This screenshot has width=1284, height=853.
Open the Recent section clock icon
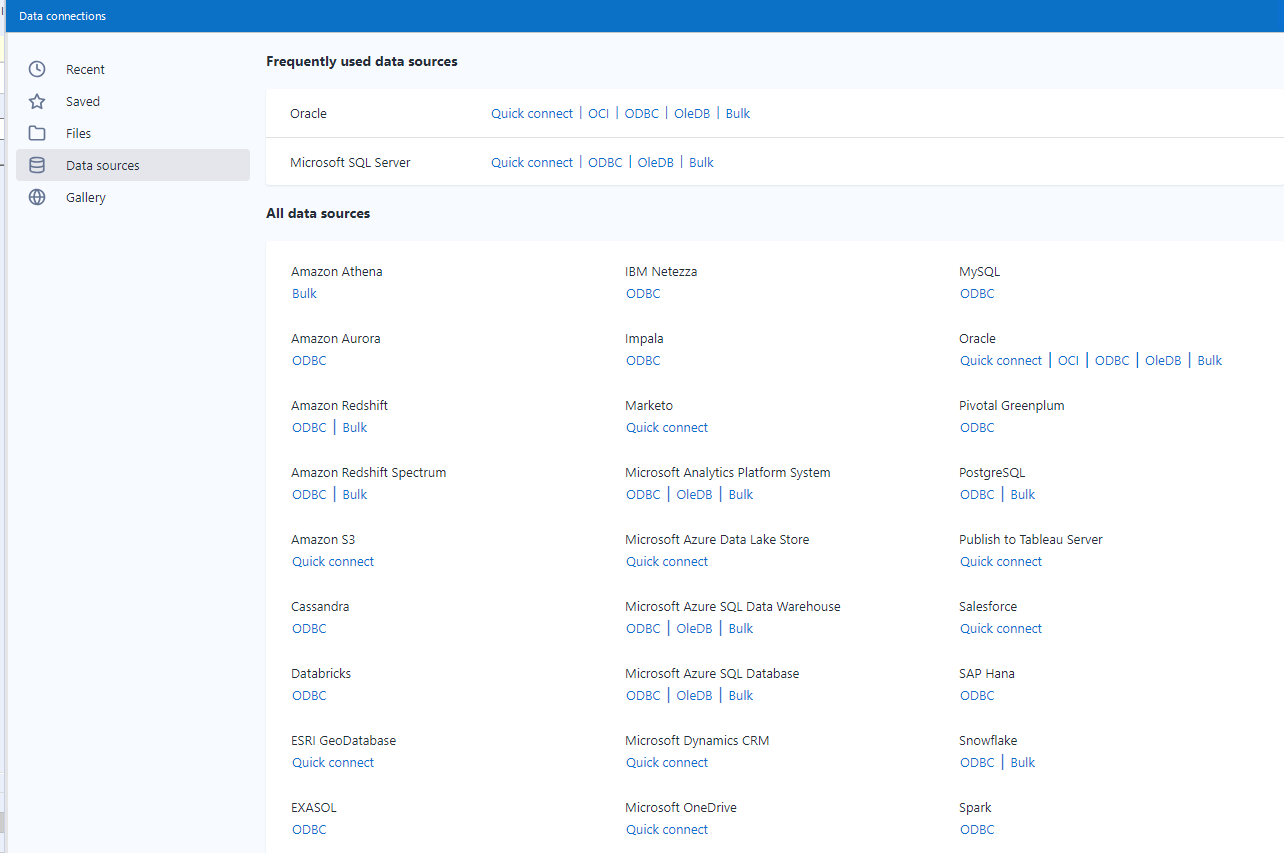tap(36, 69)
